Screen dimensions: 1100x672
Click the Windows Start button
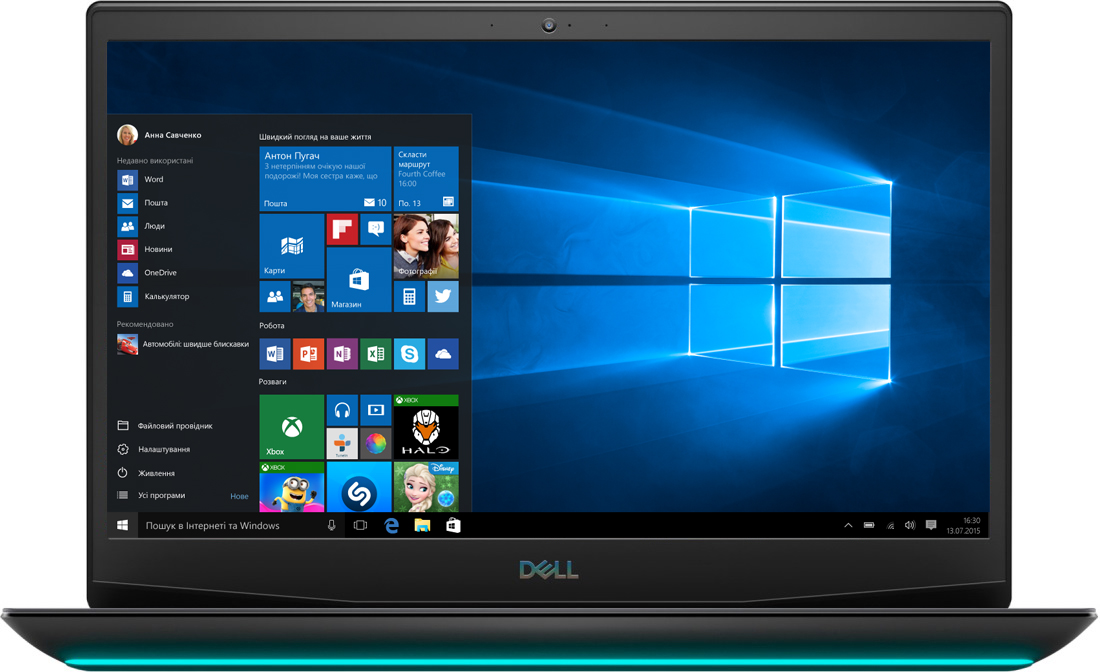point(123,525)
